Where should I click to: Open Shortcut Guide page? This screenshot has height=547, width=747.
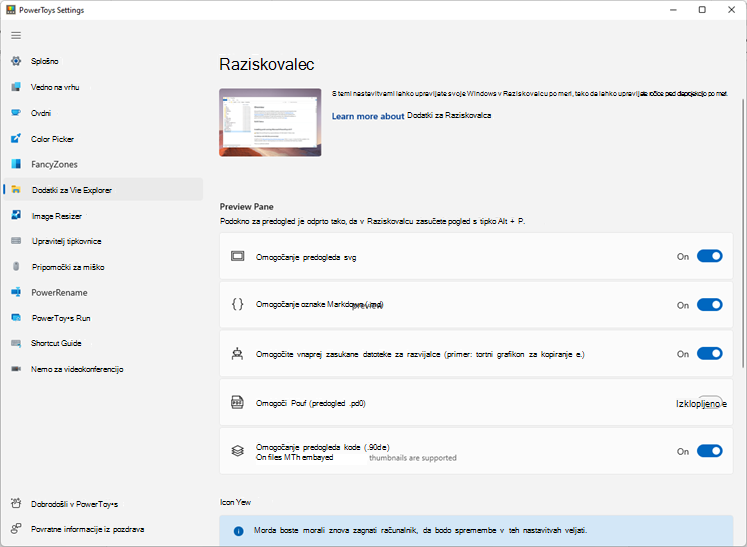tap(103, 343)
